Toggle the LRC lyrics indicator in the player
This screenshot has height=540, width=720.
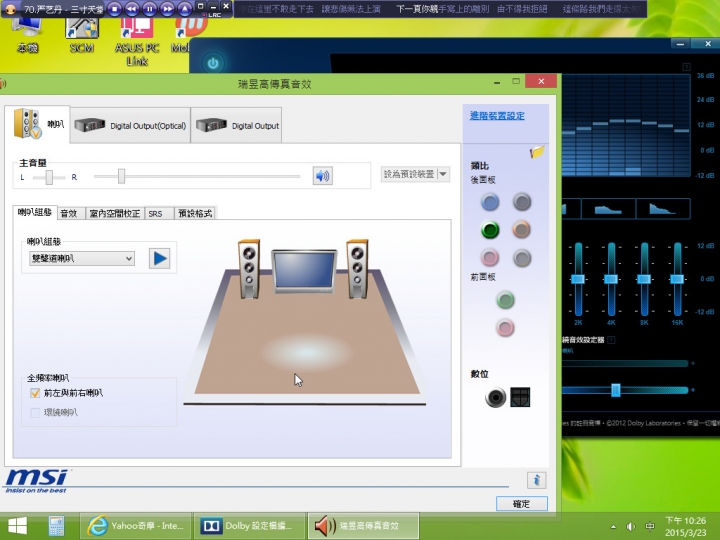pos(212,15)
